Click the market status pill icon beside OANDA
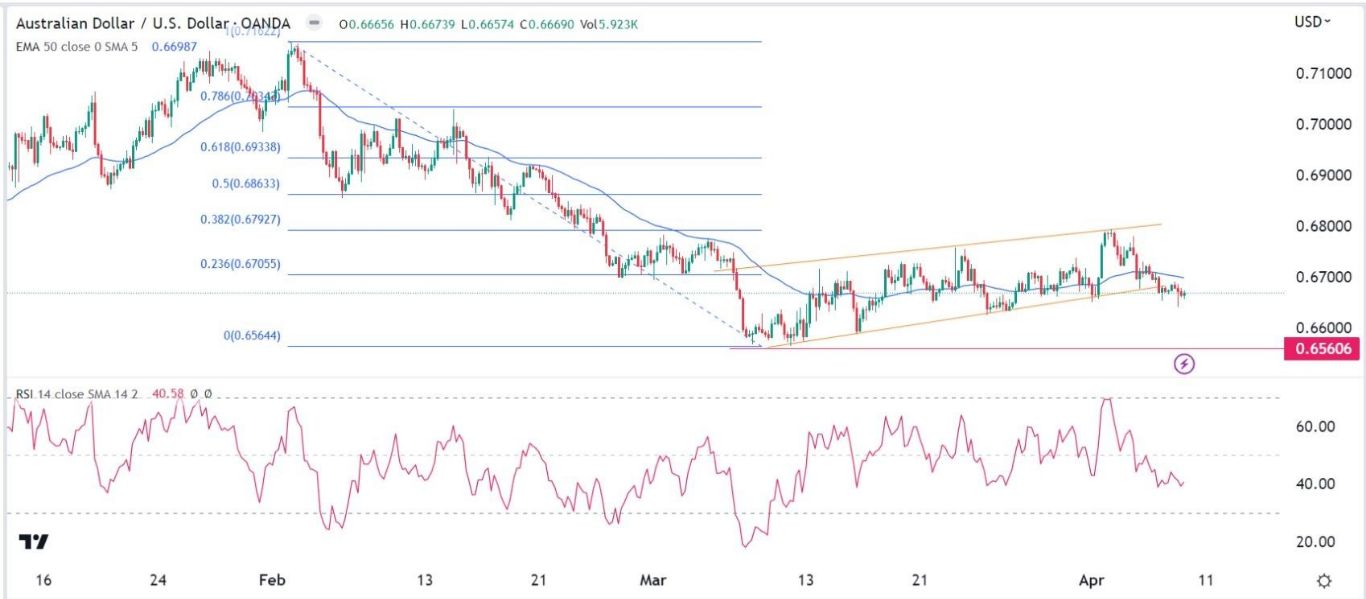 (x=315, y=22)
